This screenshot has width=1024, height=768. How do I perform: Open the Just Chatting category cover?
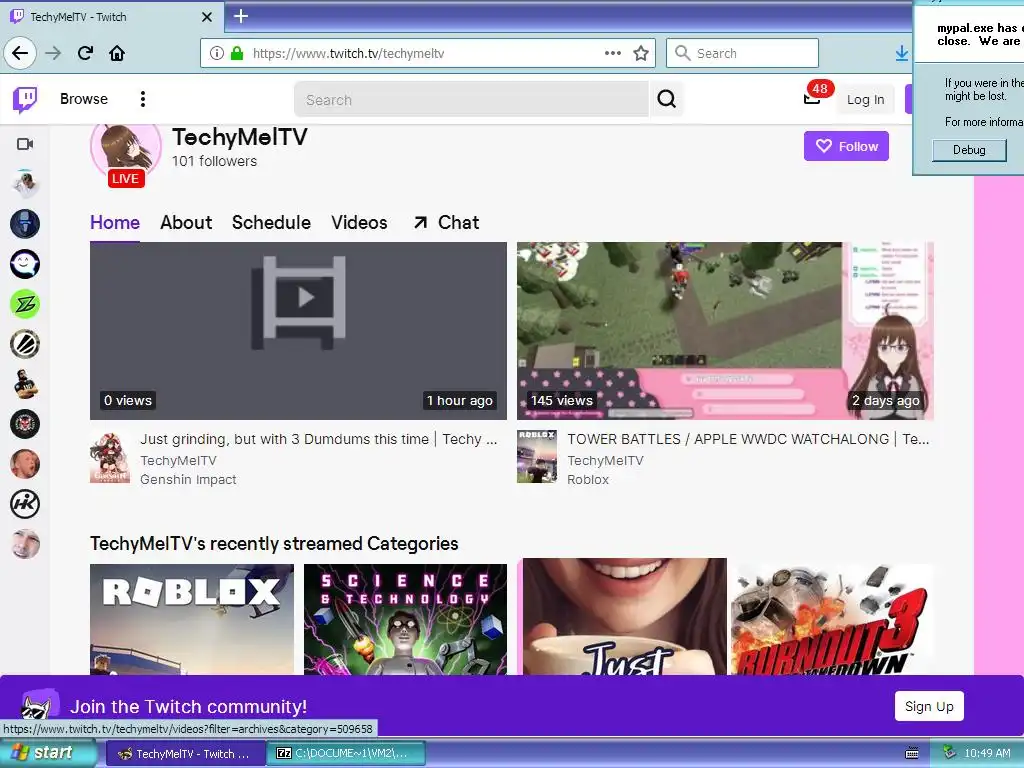pos(624,616)
